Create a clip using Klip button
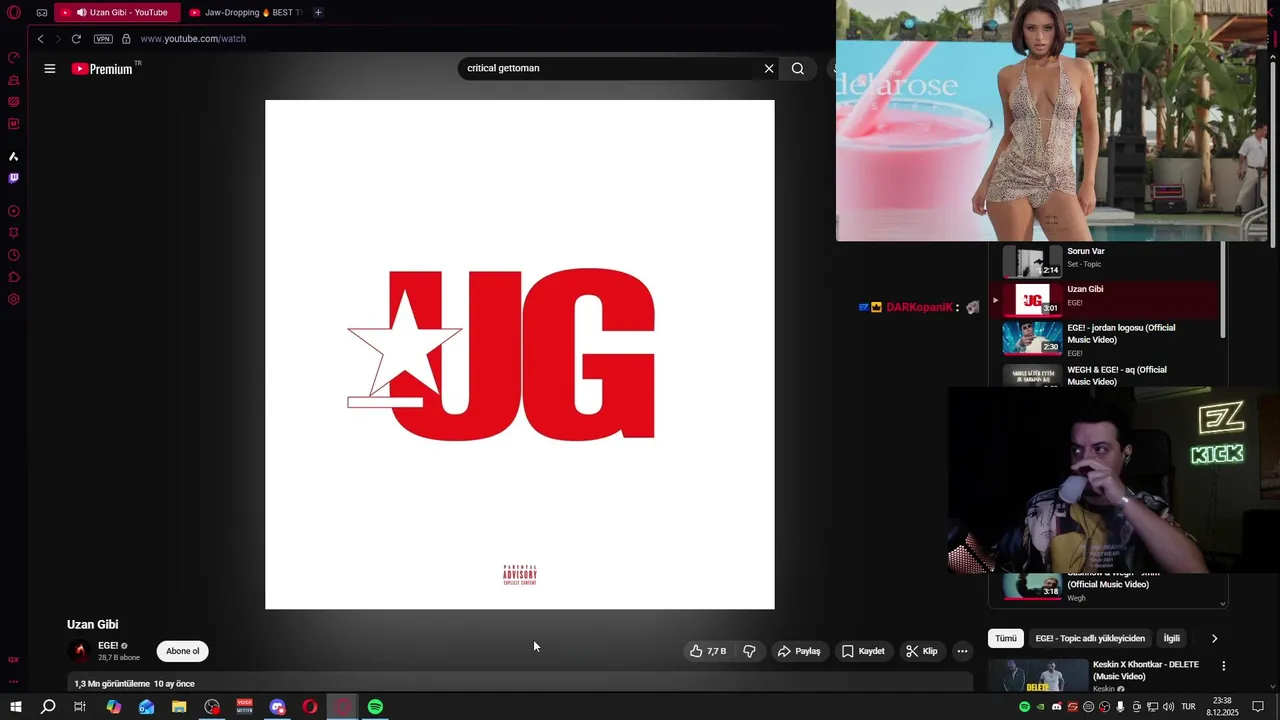 click(x=922, y=651)
